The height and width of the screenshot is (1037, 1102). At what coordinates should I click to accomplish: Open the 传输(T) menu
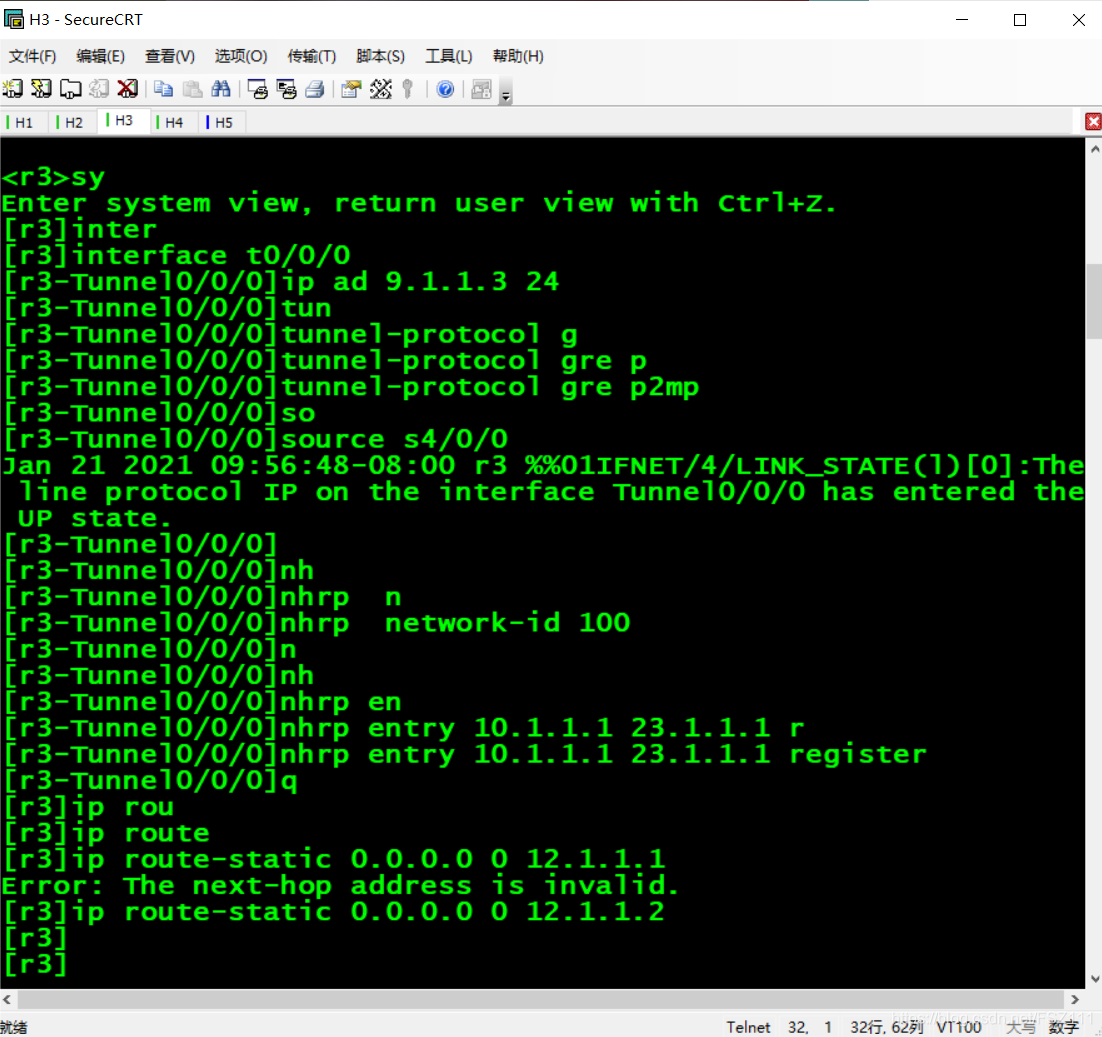tap(311, 56)
